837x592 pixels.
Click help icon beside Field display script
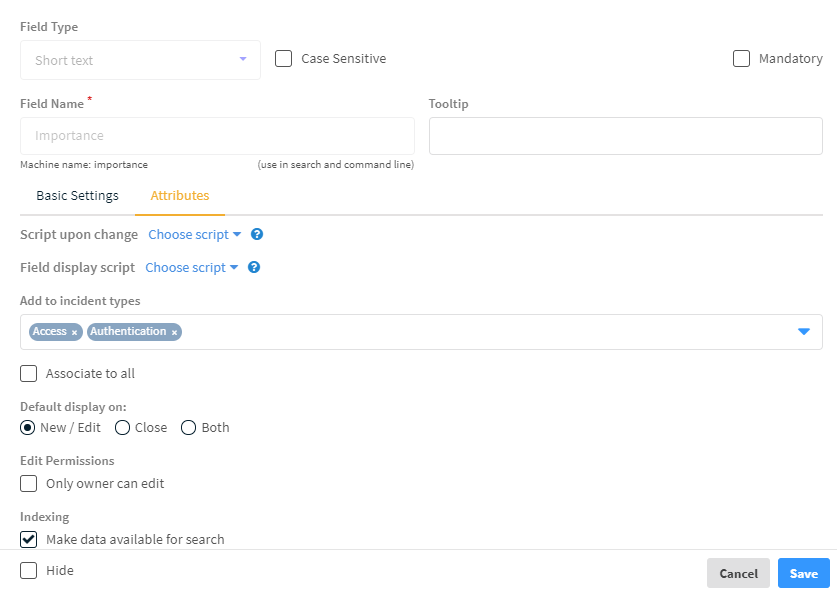pos(254,268)
